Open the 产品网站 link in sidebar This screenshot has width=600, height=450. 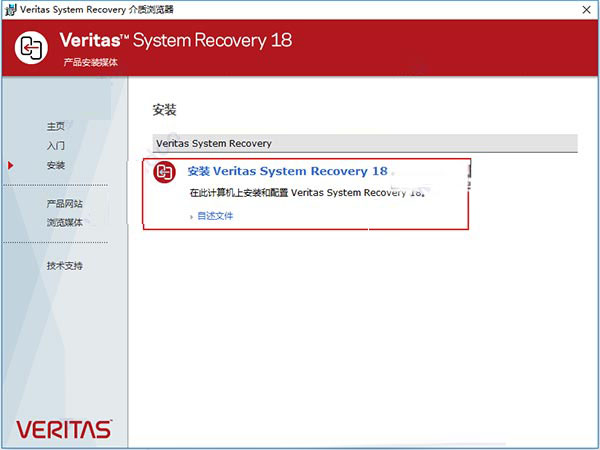65,204
